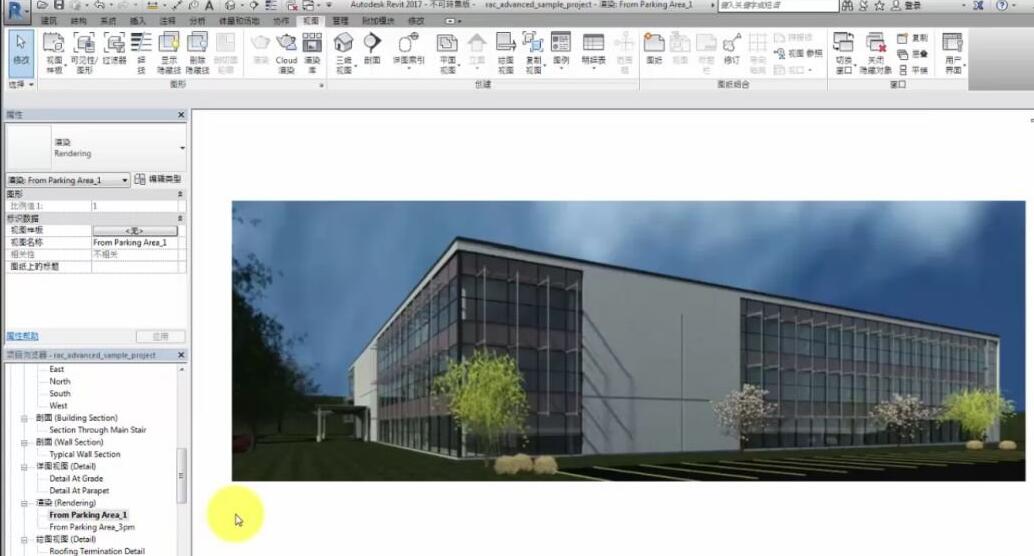
Task: Open the Manage (管理) ribbon tab
Action: pos(340,21)
